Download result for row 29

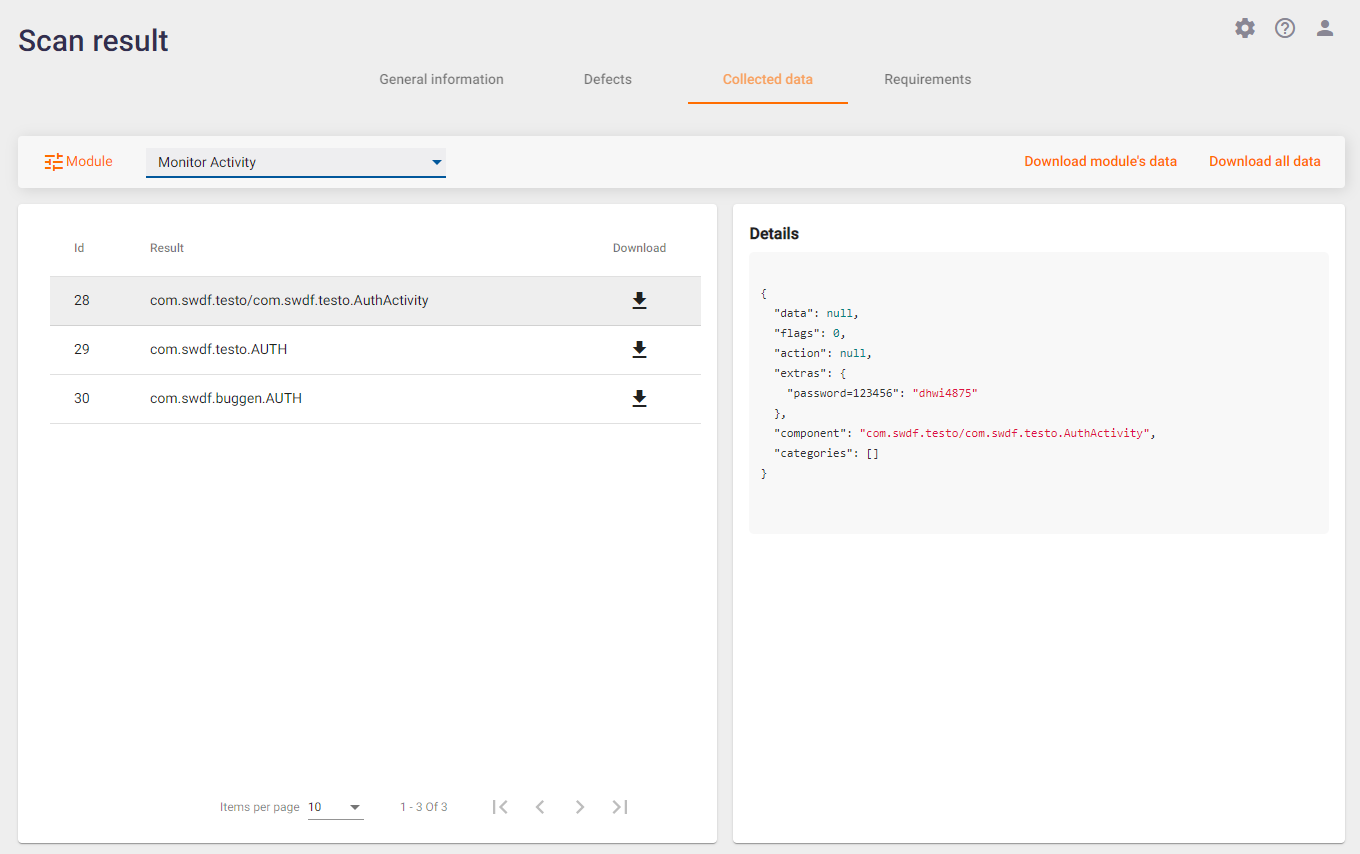pyautogui.click(x=640, y=349)
